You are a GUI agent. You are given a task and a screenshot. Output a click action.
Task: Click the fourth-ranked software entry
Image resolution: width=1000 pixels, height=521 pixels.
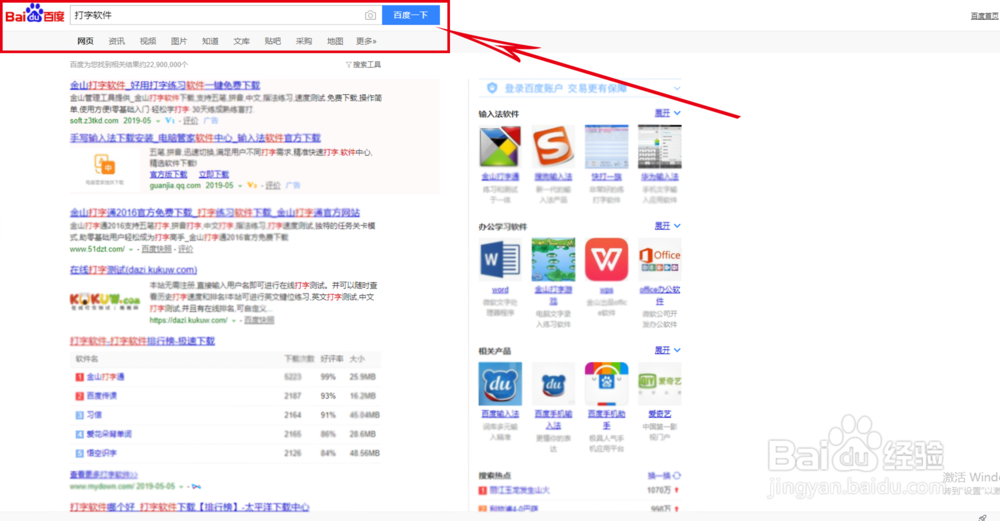109,434
